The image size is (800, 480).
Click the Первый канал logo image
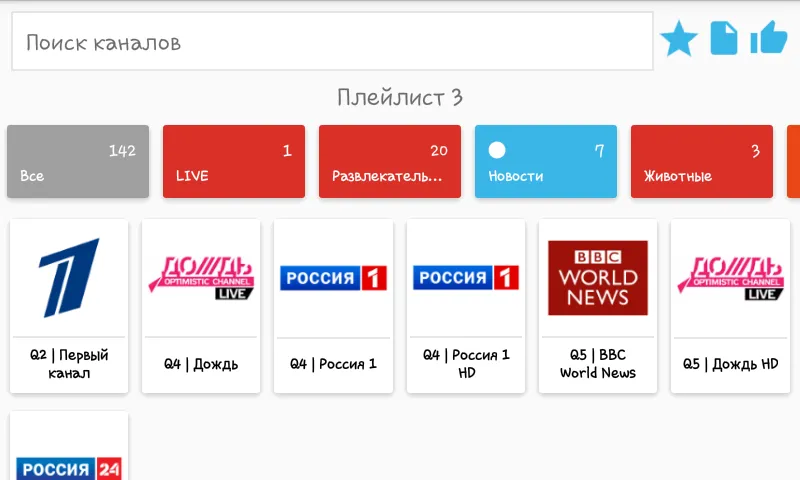(69, 277)
